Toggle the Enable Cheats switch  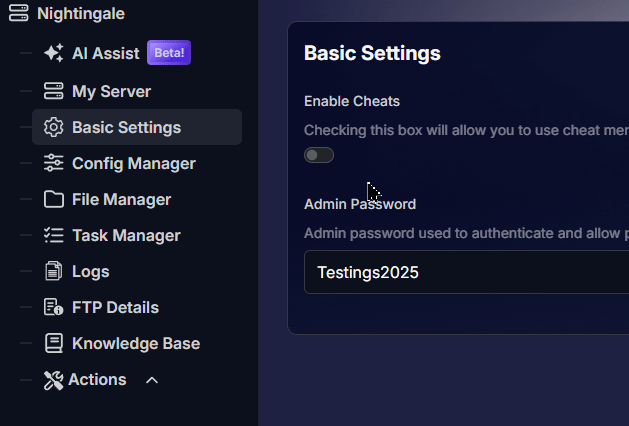point(319,155)
